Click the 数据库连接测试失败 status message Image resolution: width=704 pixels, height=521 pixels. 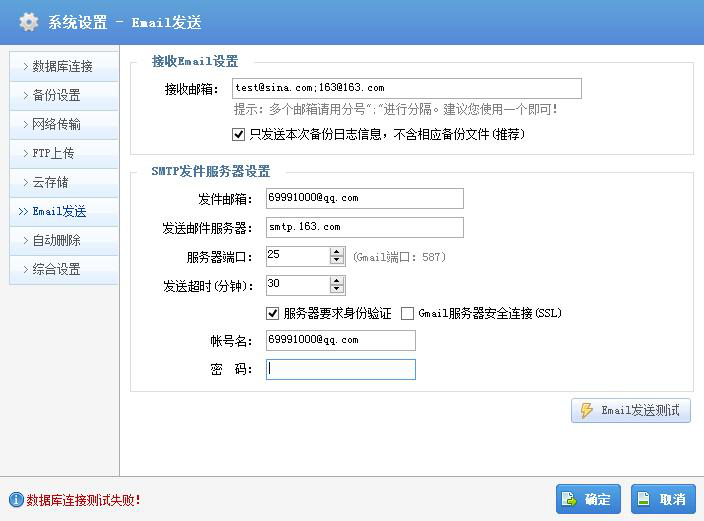tap(83, 500)
